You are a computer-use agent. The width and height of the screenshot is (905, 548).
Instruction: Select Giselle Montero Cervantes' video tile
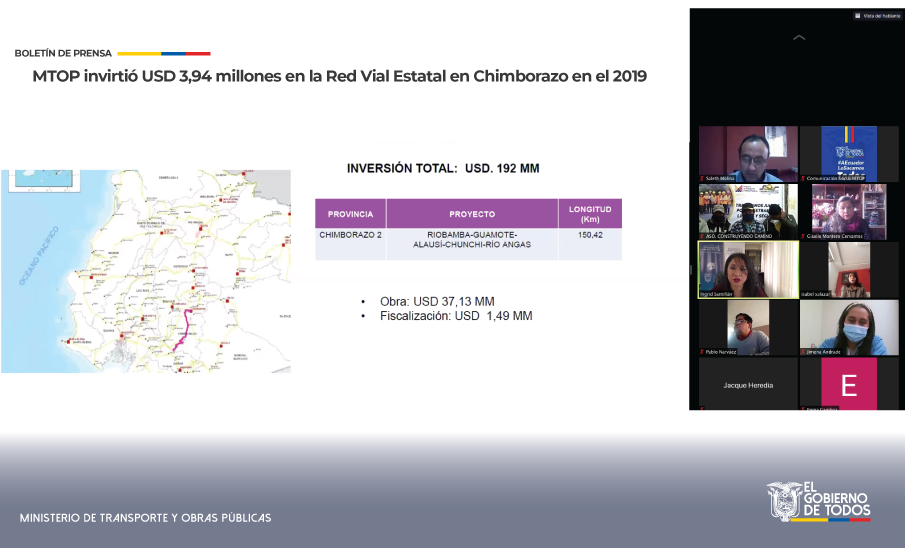848,211
